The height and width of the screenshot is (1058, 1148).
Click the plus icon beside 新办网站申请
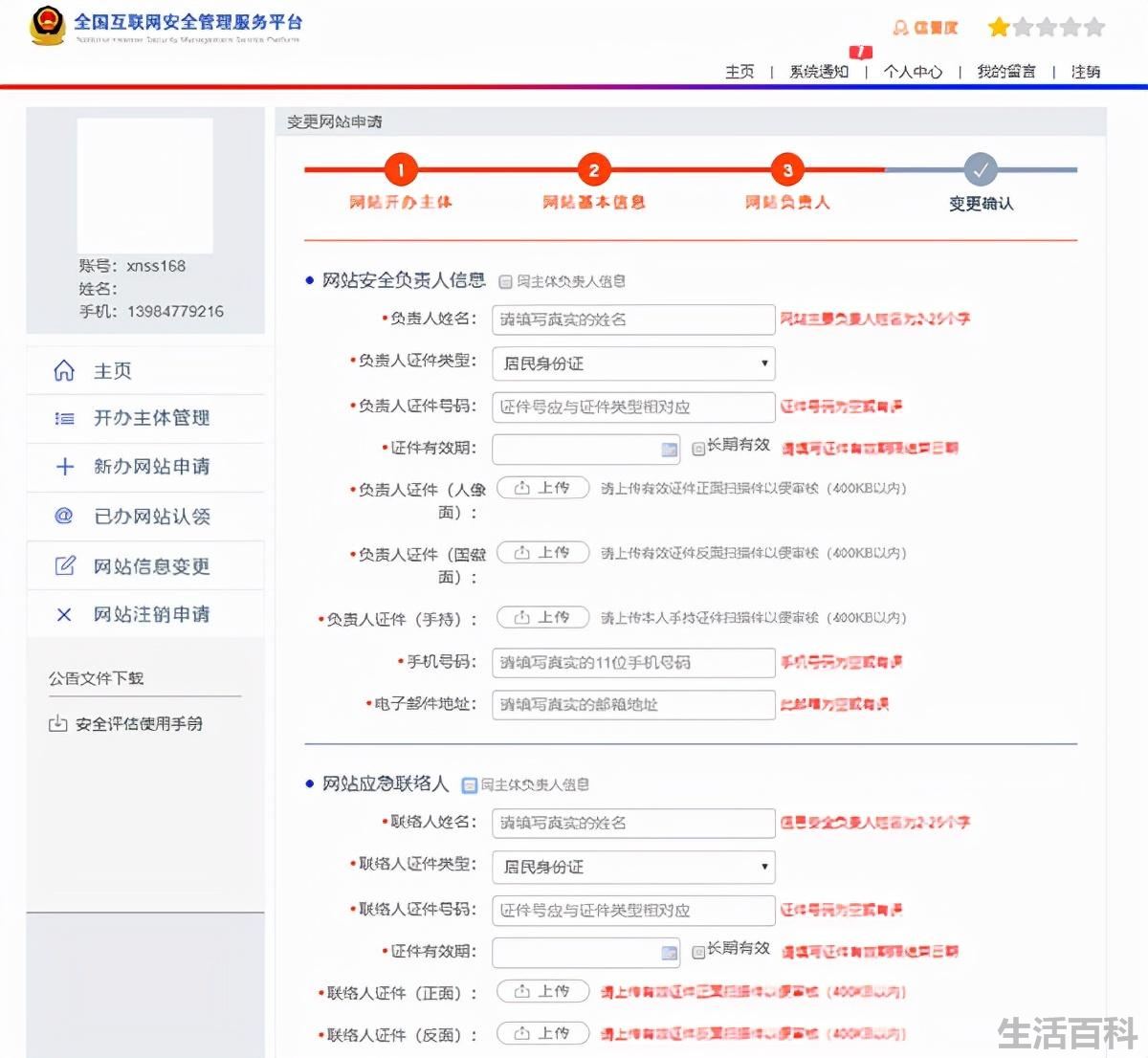click(x=64, y=467)
